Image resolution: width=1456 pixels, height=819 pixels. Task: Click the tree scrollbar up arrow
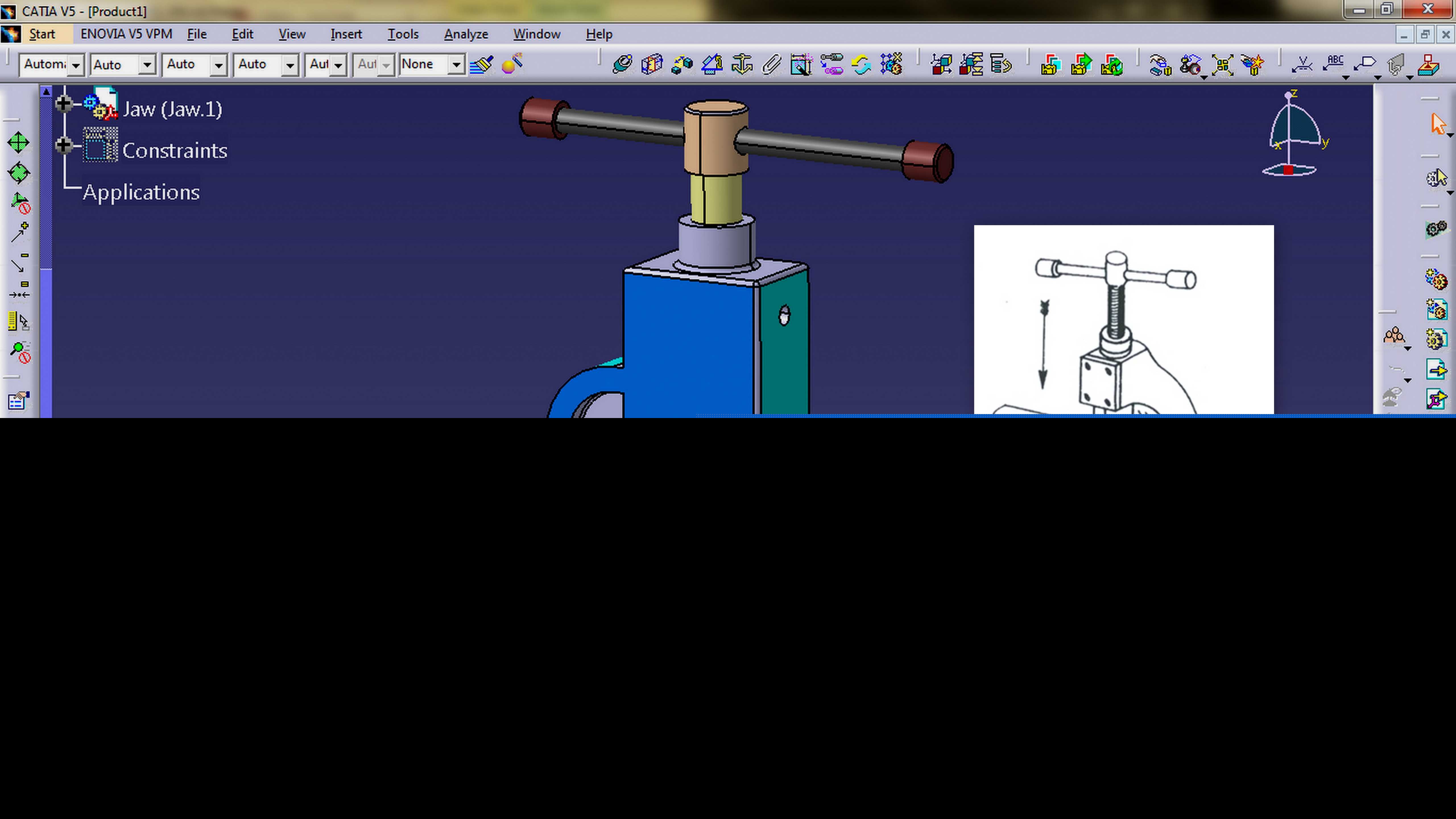[46, 92]
